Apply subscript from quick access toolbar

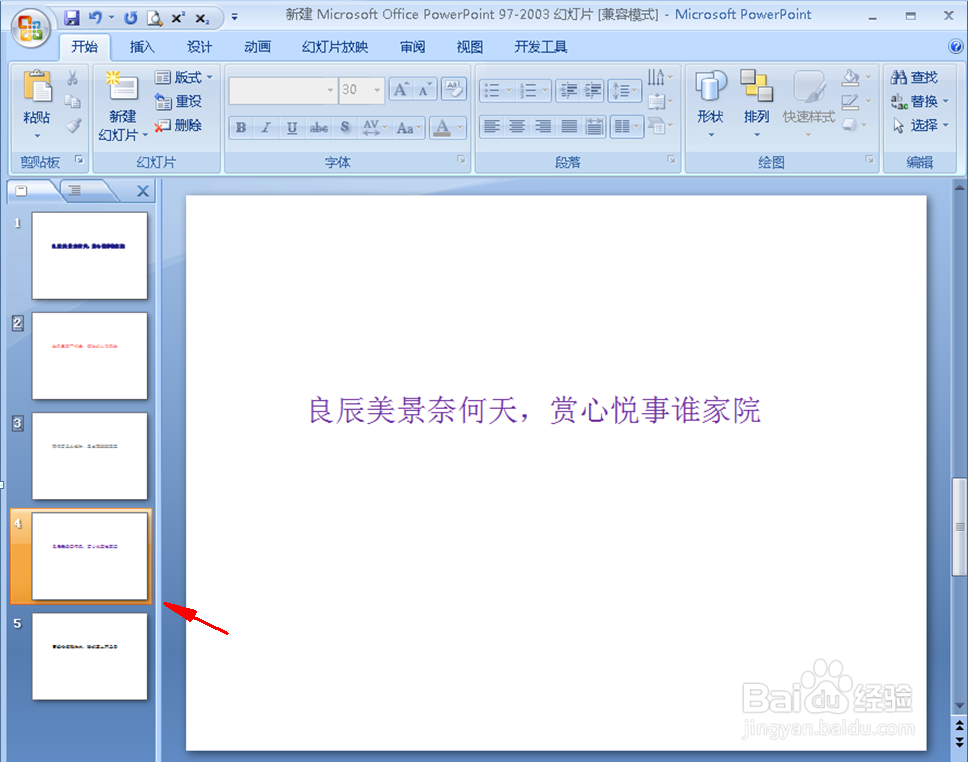pos(202,19)
